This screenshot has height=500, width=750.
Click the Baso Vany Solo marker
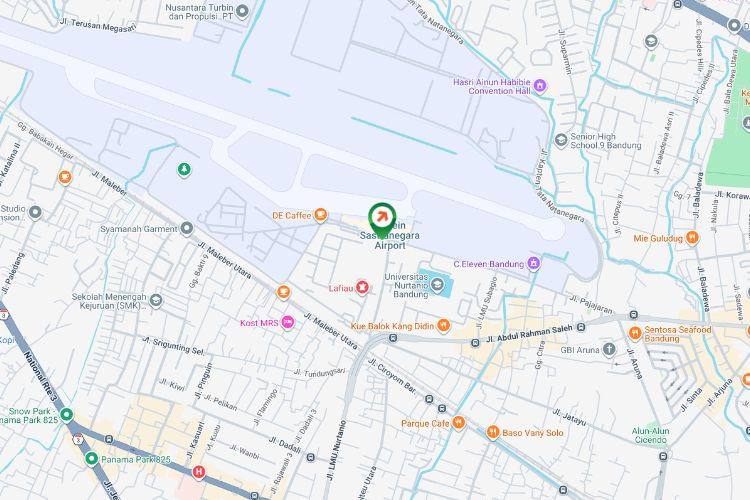pos(493,432)
